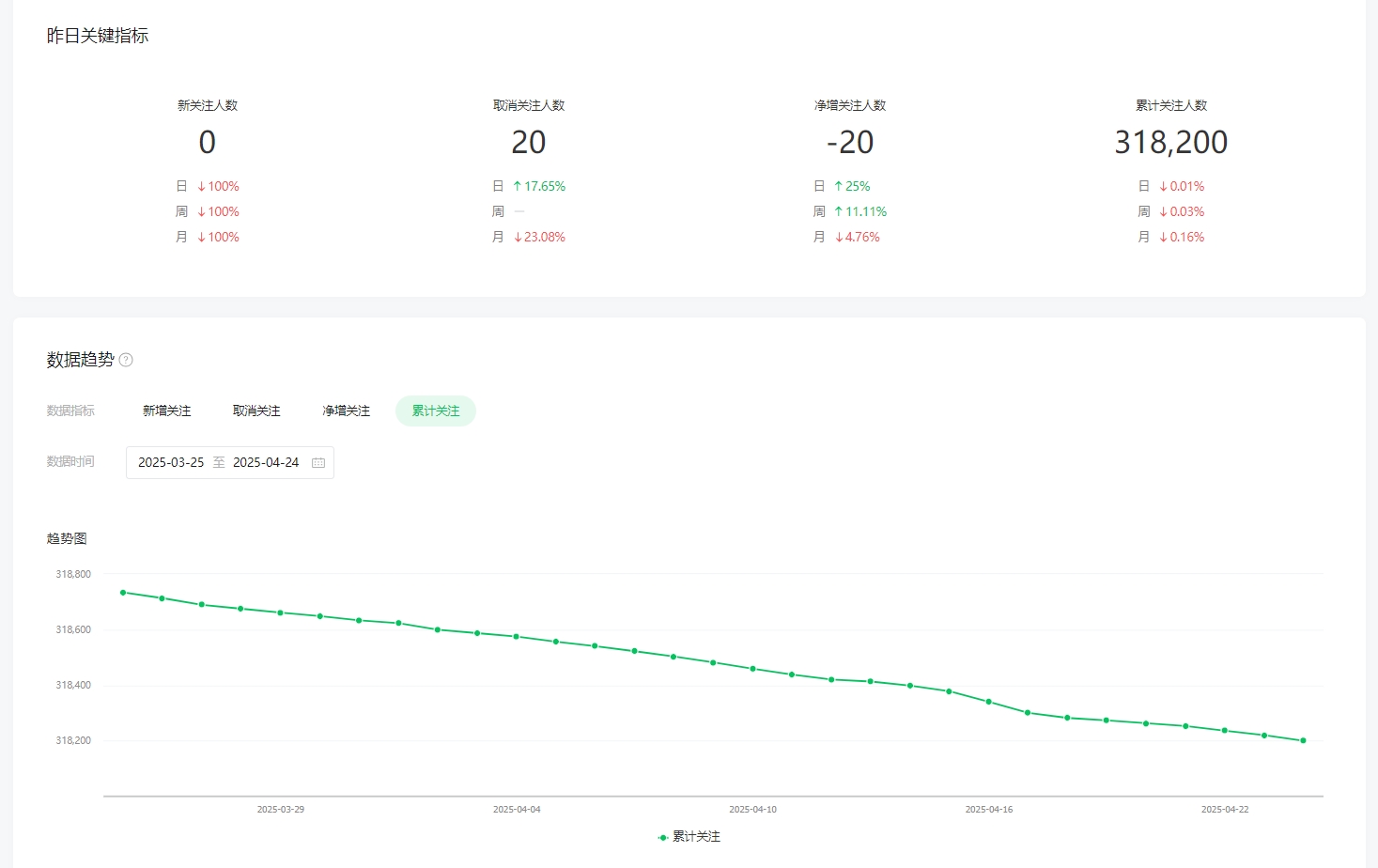This screenshot has width=1378, height=868.
Task: Click the 318,400 y-axis label
Action: click(73, 685)
